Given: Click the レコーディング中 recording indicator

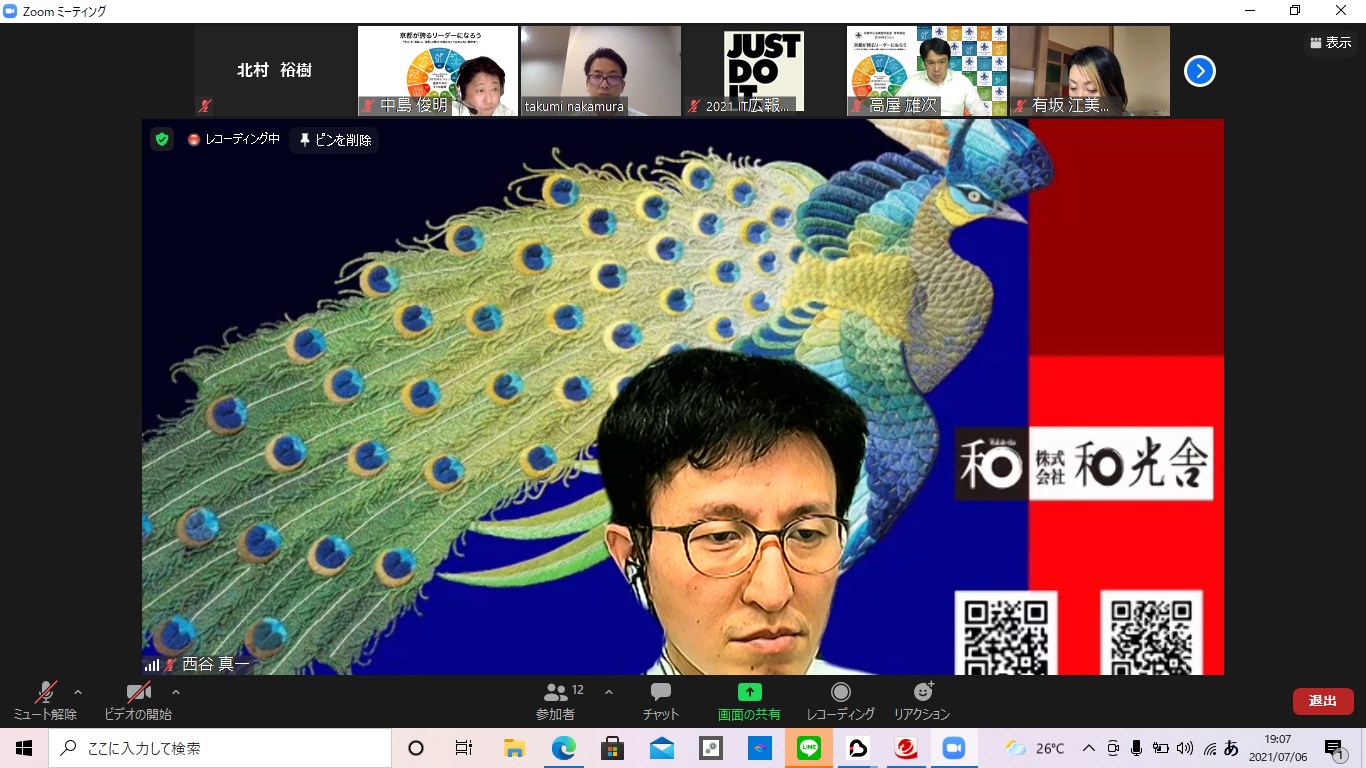Looking at the screenshot, I should pos(234,140).
